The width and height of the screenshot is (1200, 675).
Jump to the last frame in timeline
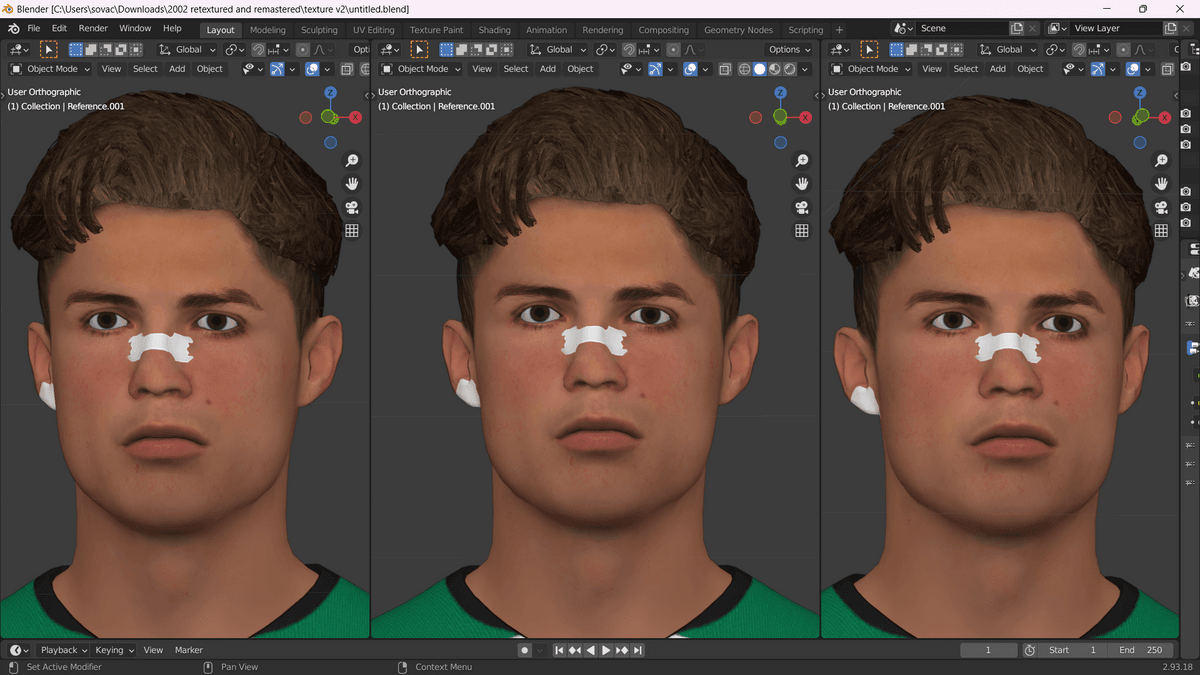click(x=638, y=650)
